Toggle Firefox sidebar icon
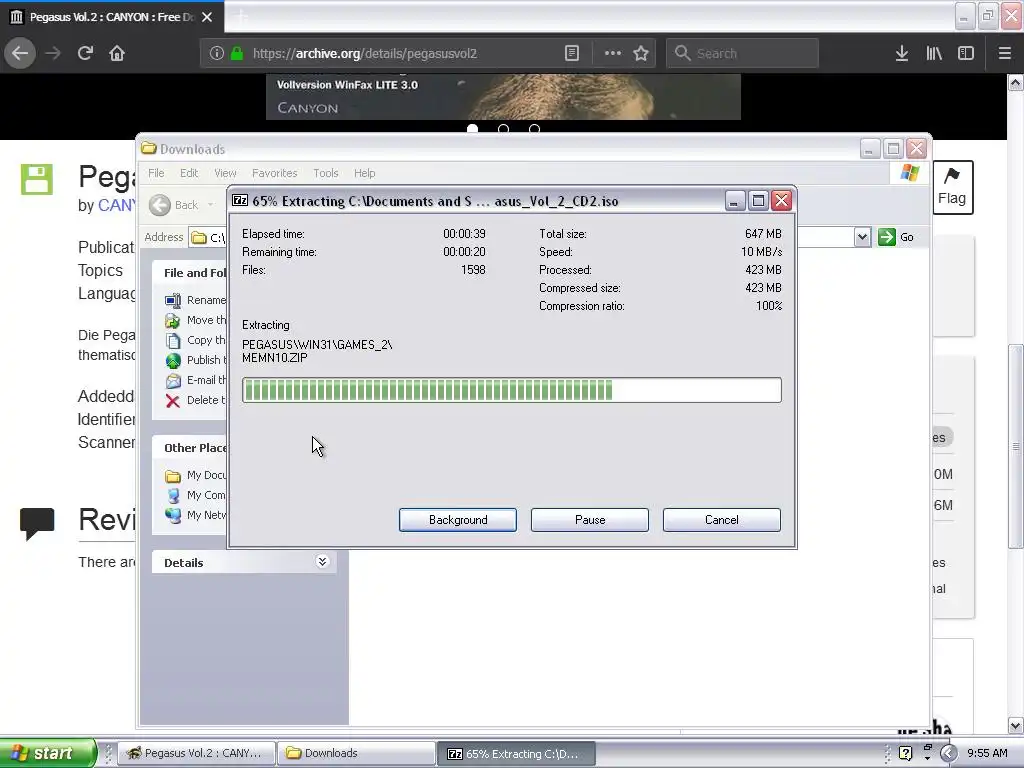Screen dimensions: 1024x768 coord(966,54)
